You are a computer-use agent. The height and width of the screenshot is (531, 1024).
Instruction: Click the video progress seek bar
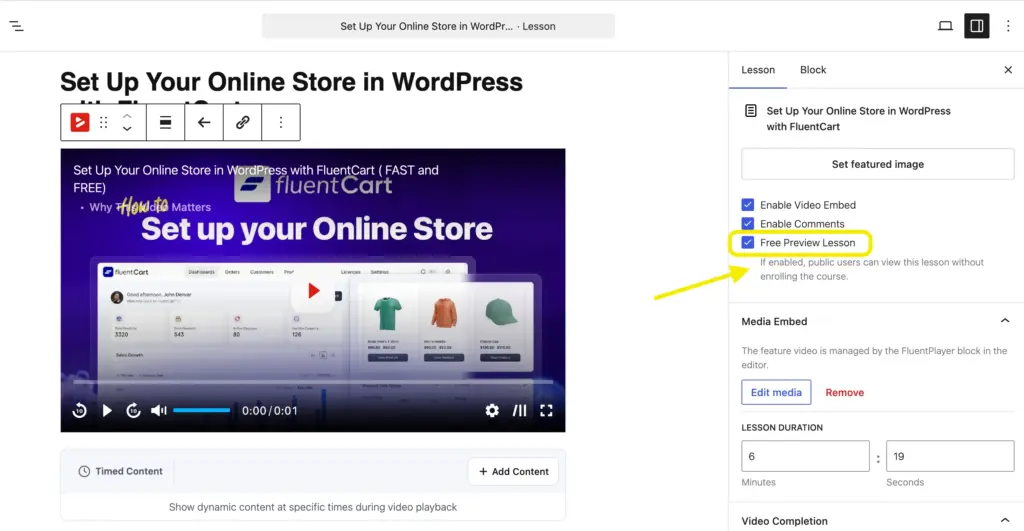(313, 381)
